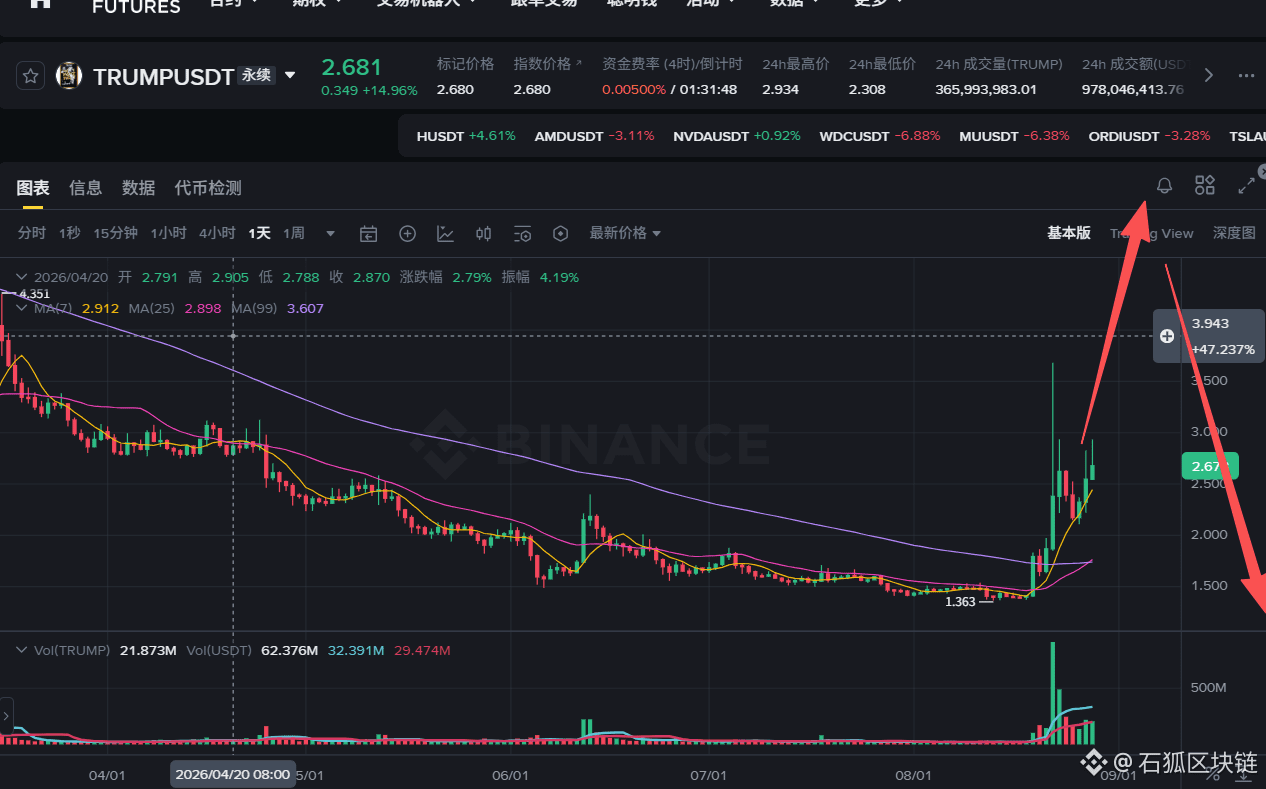Open the hexagon settings icon in chart toolbar

(x=560, y=234)
